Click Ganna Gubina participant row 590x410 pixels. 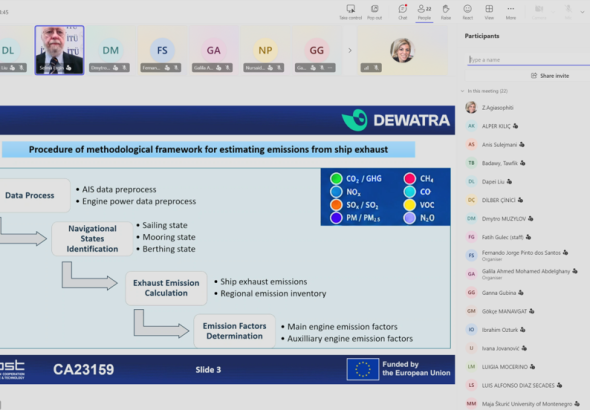coord(527,292)
